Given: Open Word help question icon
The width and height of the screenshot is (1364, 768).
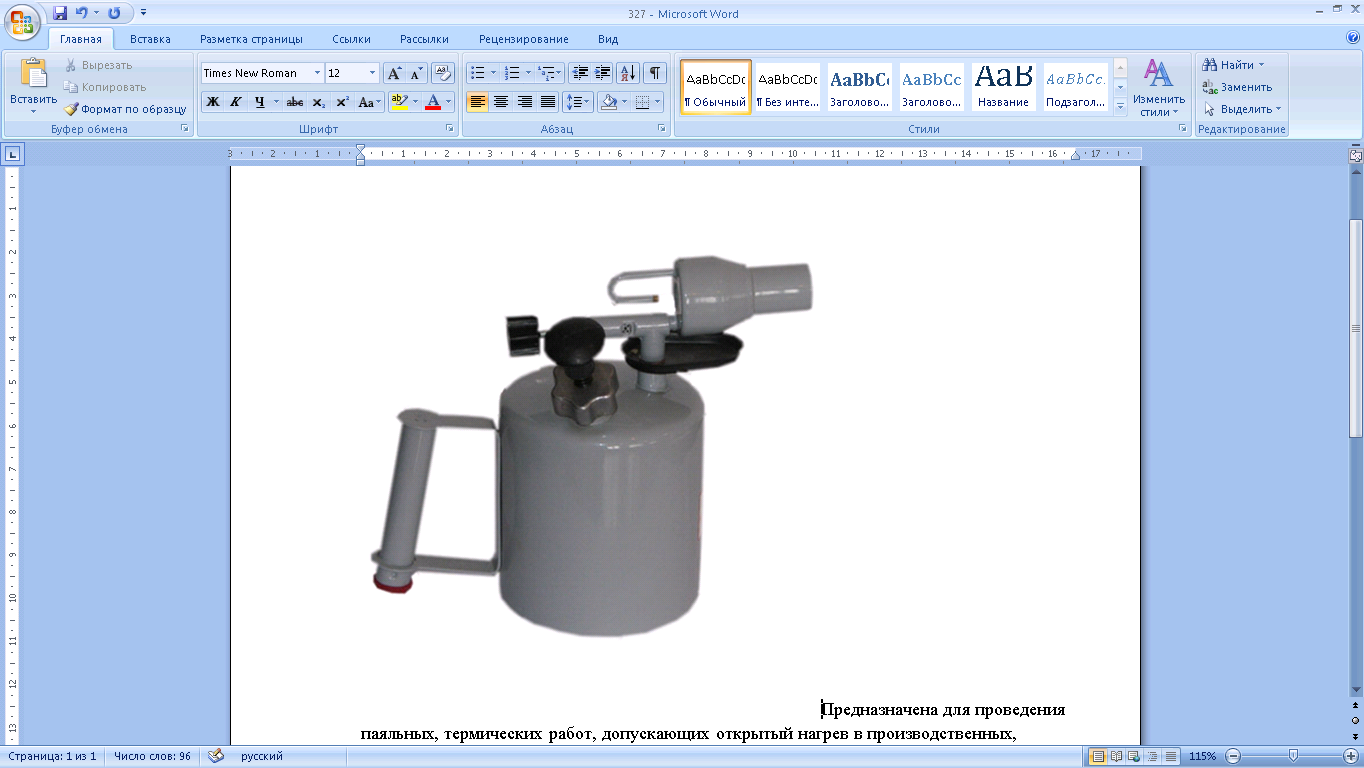Looking at the screenshot, I should (x=1353, y=38).
